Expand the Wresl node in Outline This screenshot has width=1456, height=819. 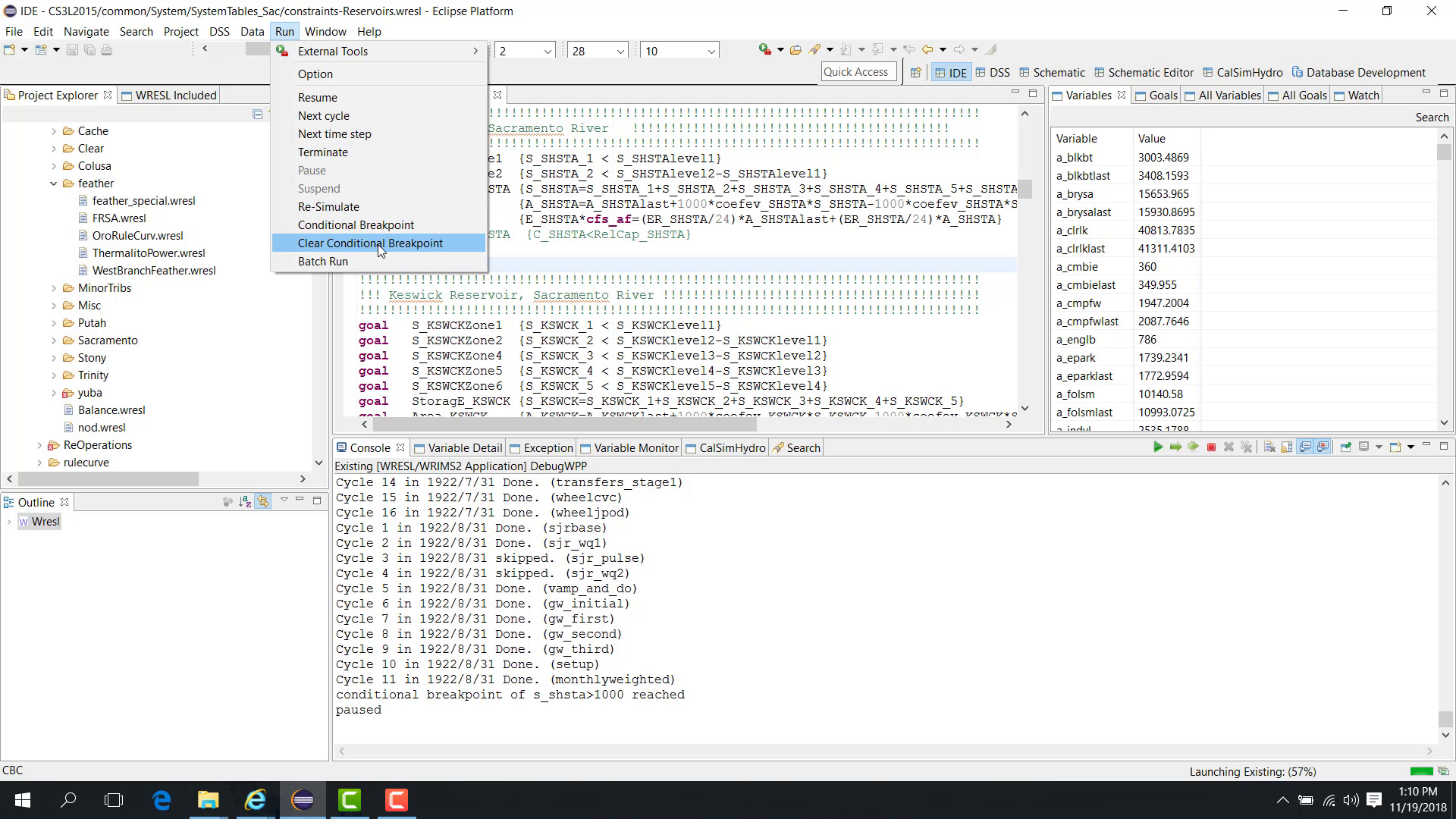tap(8, 522)
